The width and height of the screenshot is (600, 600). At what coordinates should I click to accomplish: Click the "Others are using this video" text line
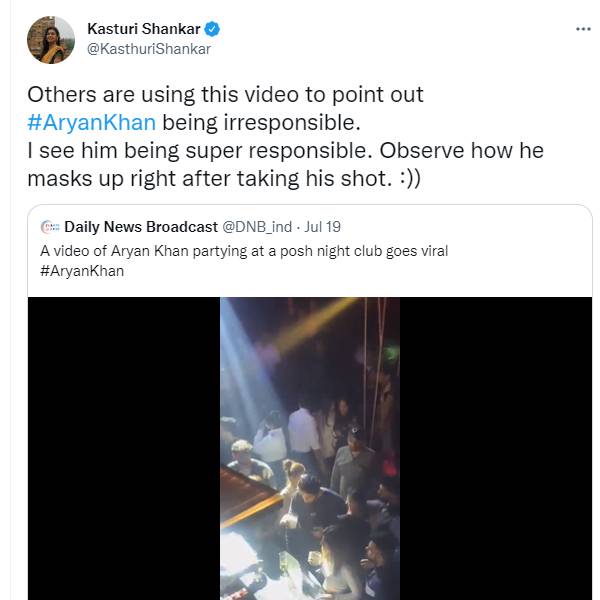tap(225, 95)
